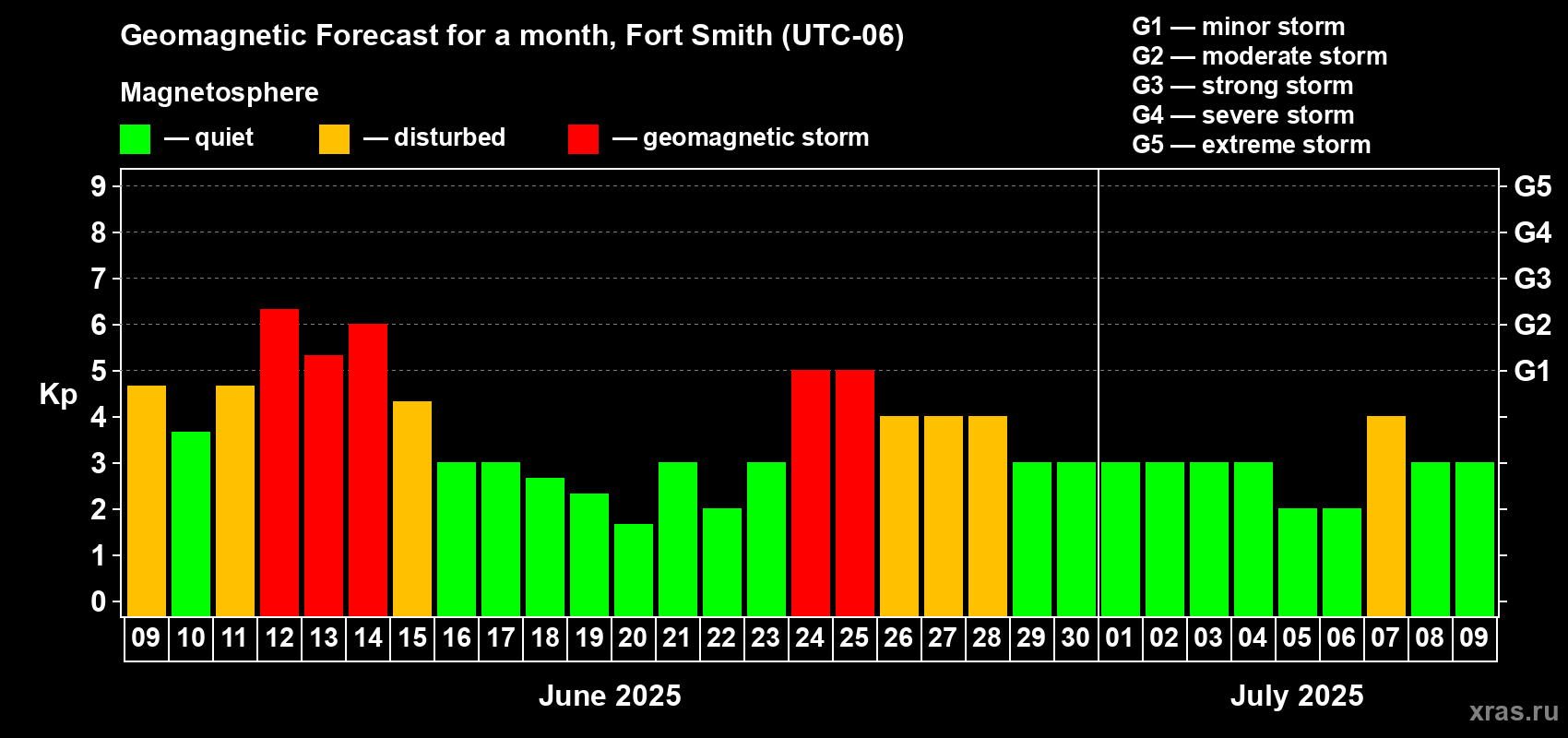Image resolution: width=1568 pixels, height=738 pixels.
Task: Click the date label 16 on axis
Action: (457, 638)
